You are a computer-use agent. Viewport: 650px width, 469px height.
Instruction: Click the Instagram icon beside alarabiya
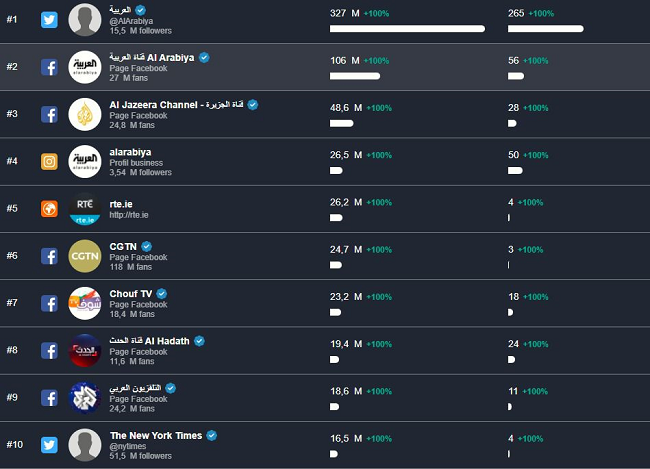49,161
